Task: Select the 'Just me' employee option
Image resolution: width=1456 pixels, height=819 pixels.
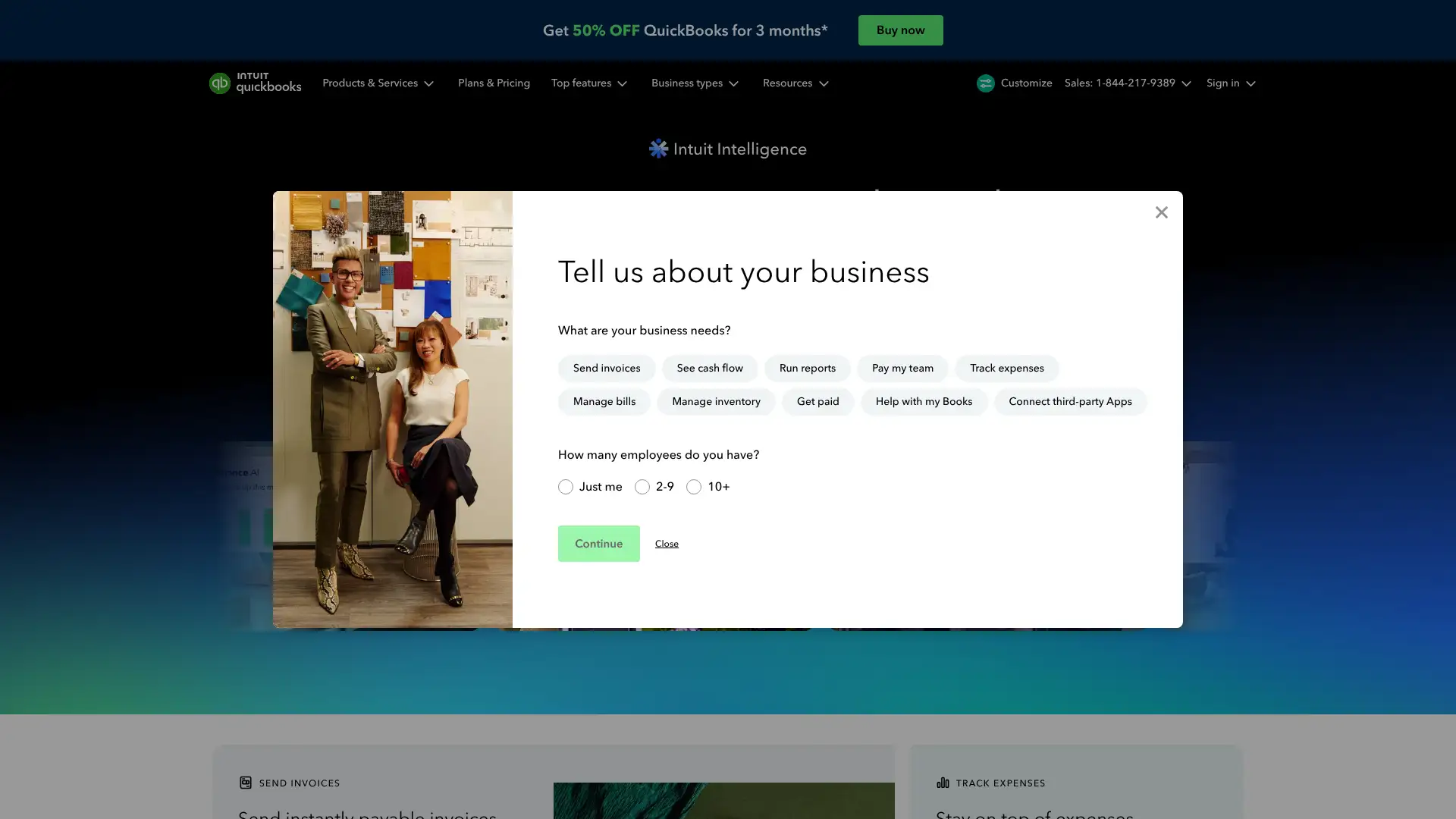Action: (565, 487)
